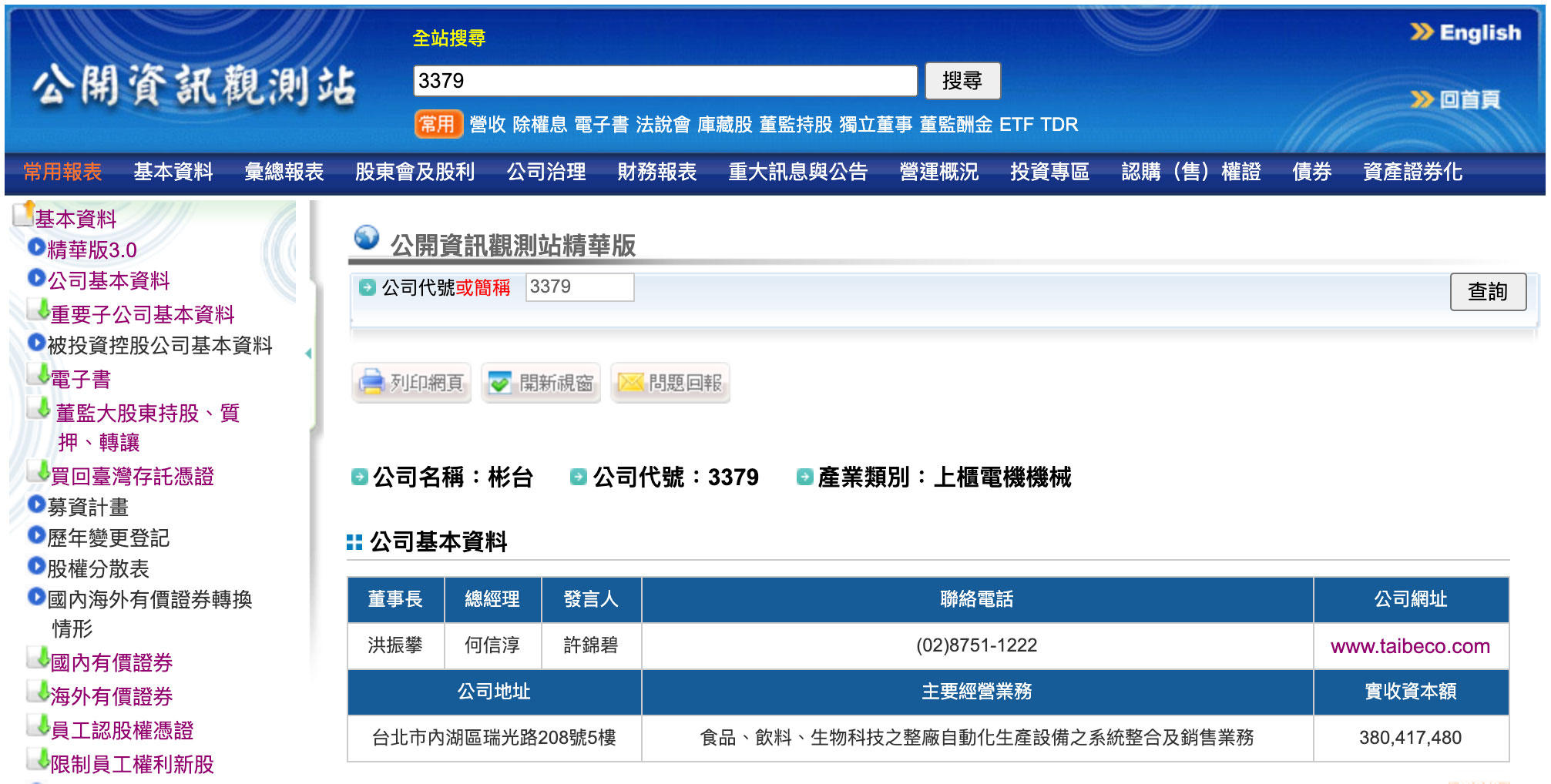Click the spokesperson name 許錦碧
Image resolution: width=1551 pixels, height=784 pixels.
coord(591,645)
